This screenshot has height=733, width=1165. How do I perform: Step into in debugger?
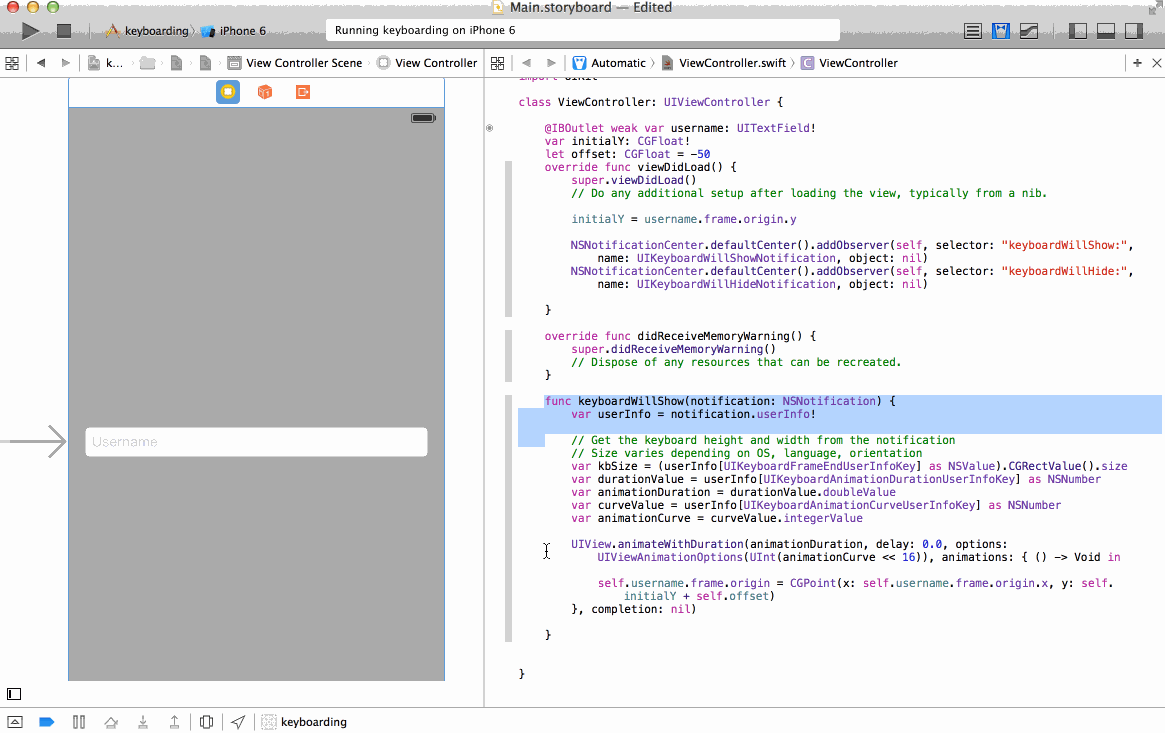pos(143,722)
